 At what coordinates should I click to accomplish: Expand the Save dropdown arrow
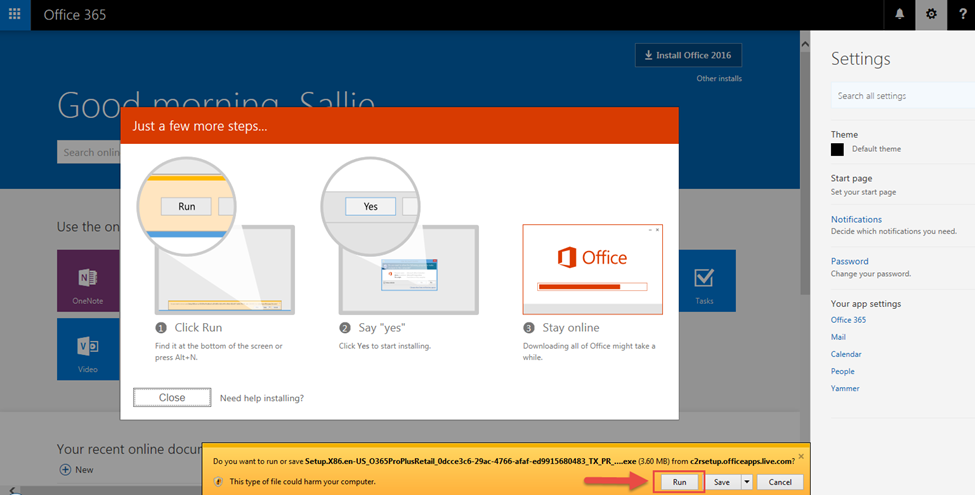747,482
